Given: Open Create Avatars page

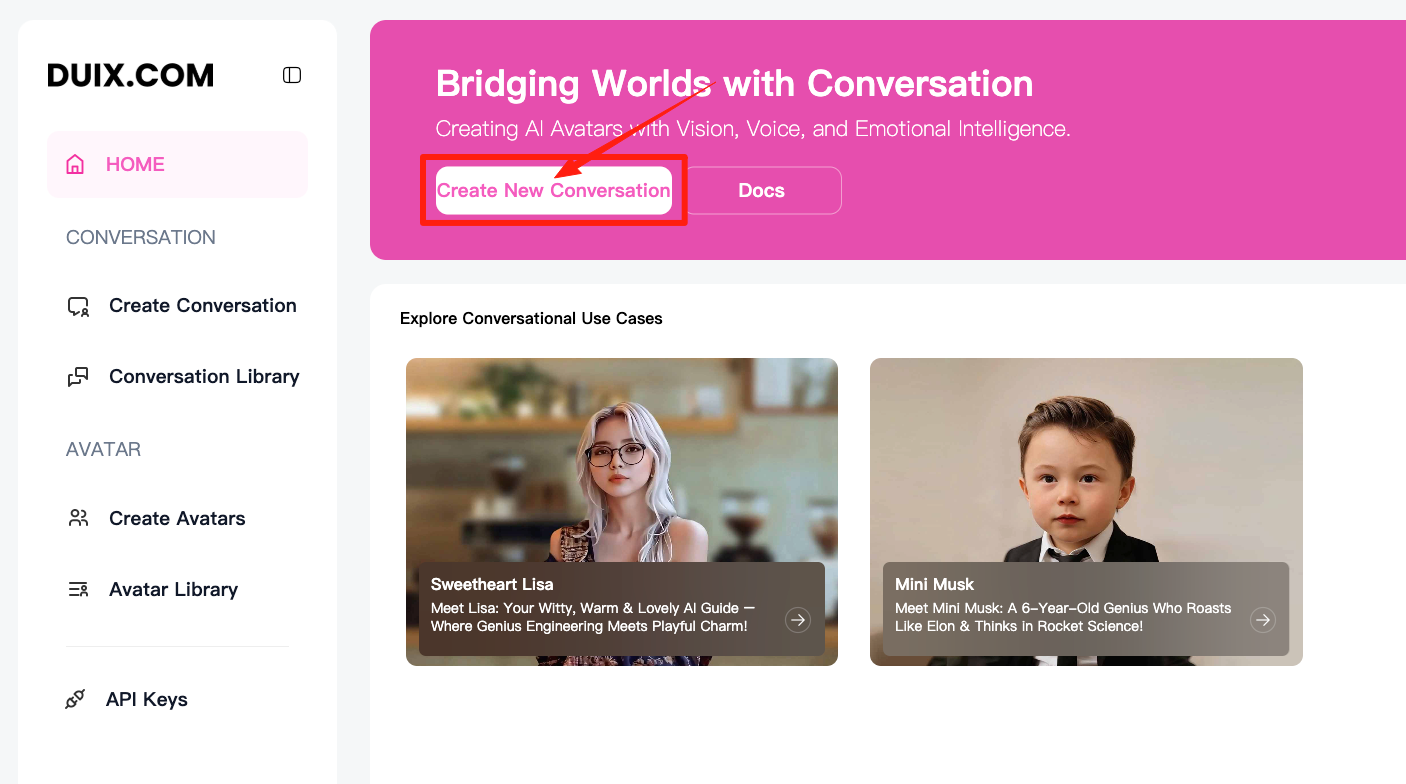Looking at the screenshot, I should [x=177, y=518].
